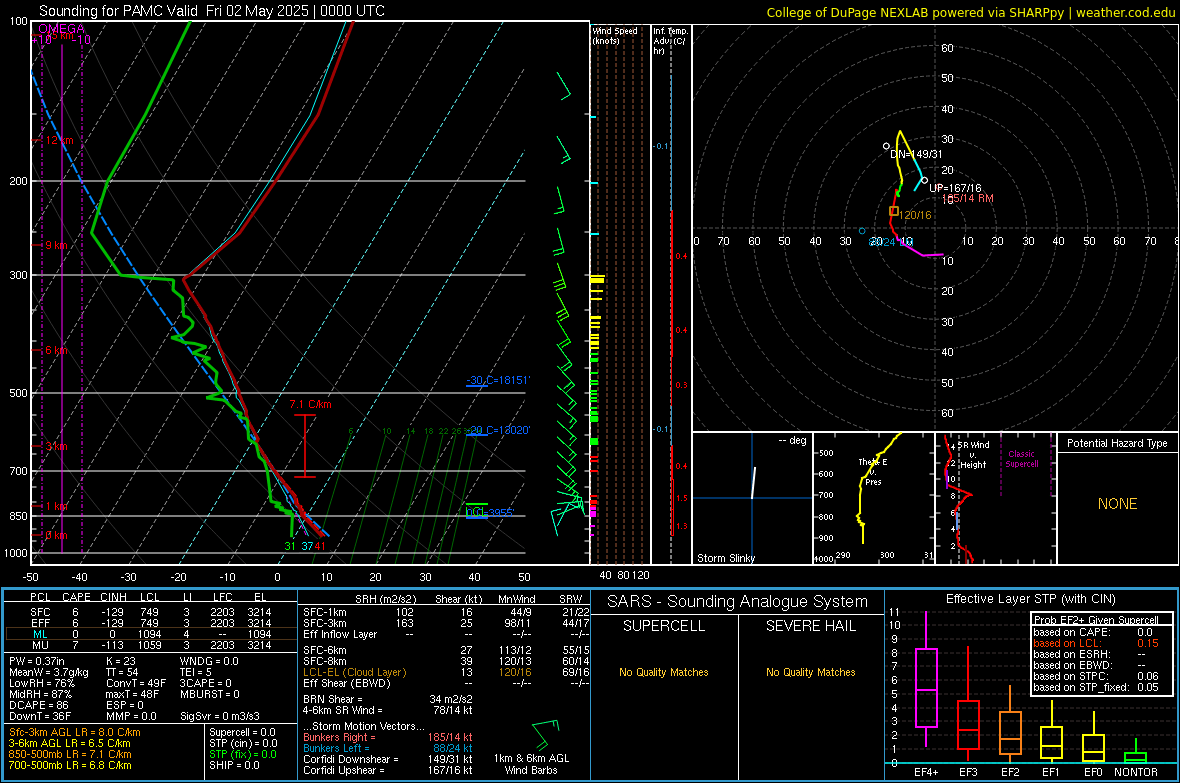Select the EFF parcel row label
The width and height of the screenshot is (1180, 783).
tap(40, 623)
